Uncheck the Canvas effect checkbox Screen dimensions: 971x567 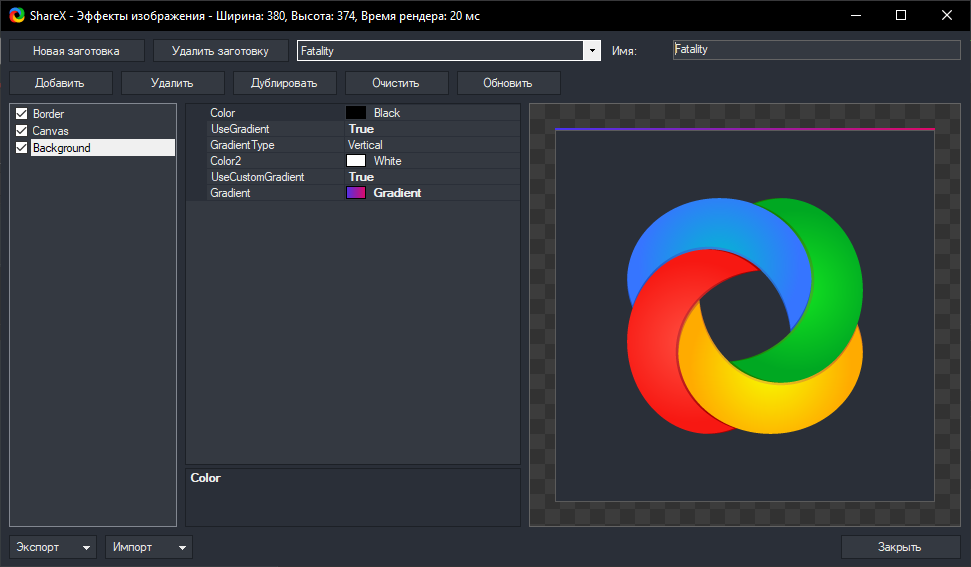click(22, 131)
